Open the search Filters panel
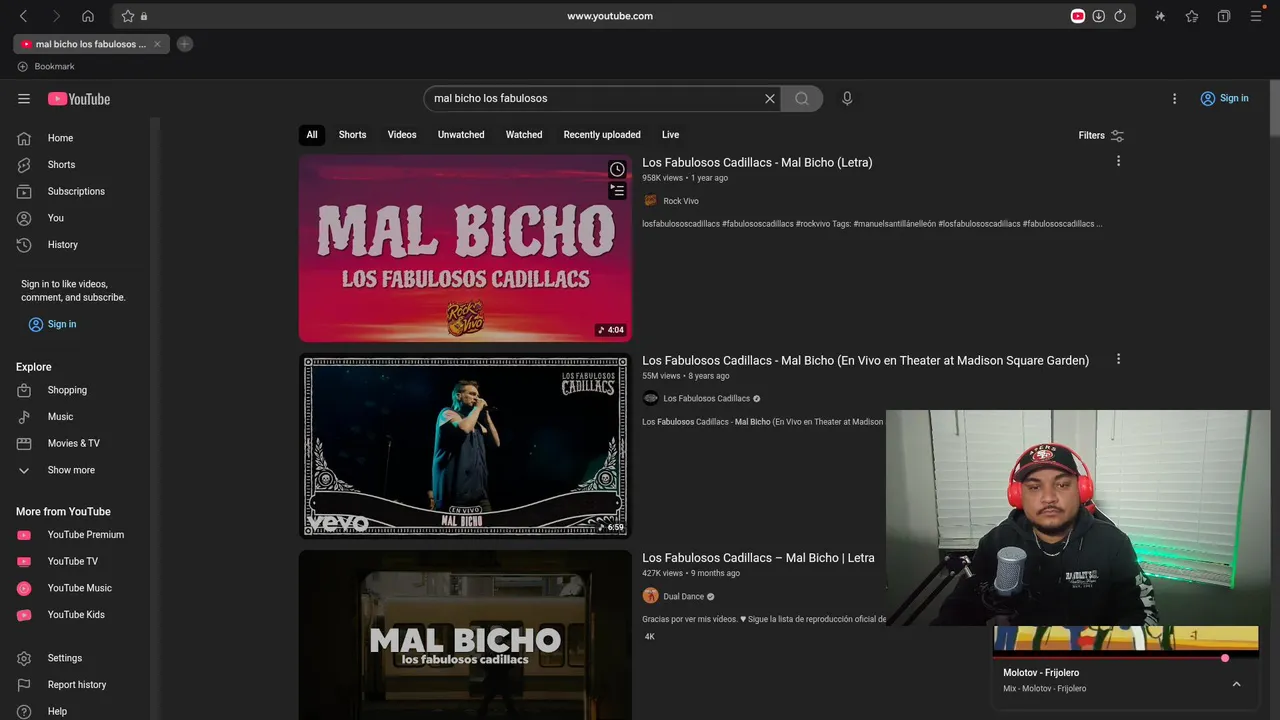 point(1101,135)
